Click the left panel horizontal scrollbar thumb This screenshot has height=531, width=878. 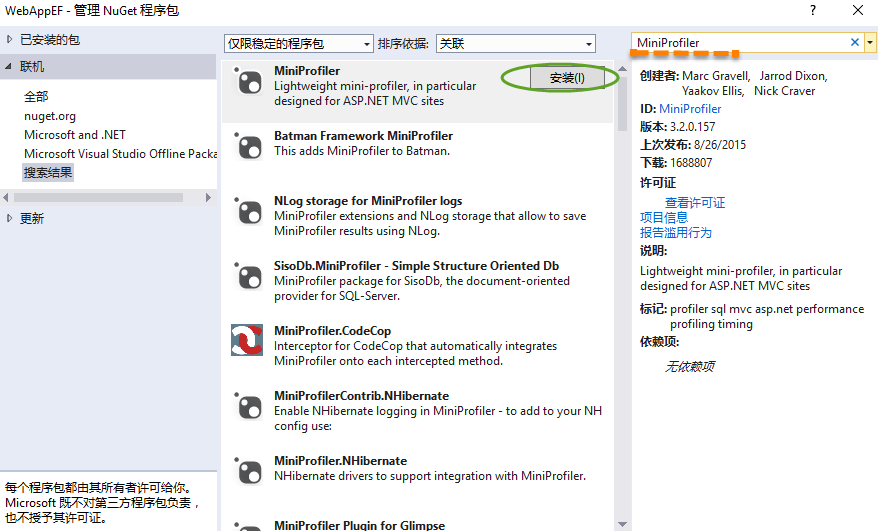pyautogui.click(x=98, y=197)
